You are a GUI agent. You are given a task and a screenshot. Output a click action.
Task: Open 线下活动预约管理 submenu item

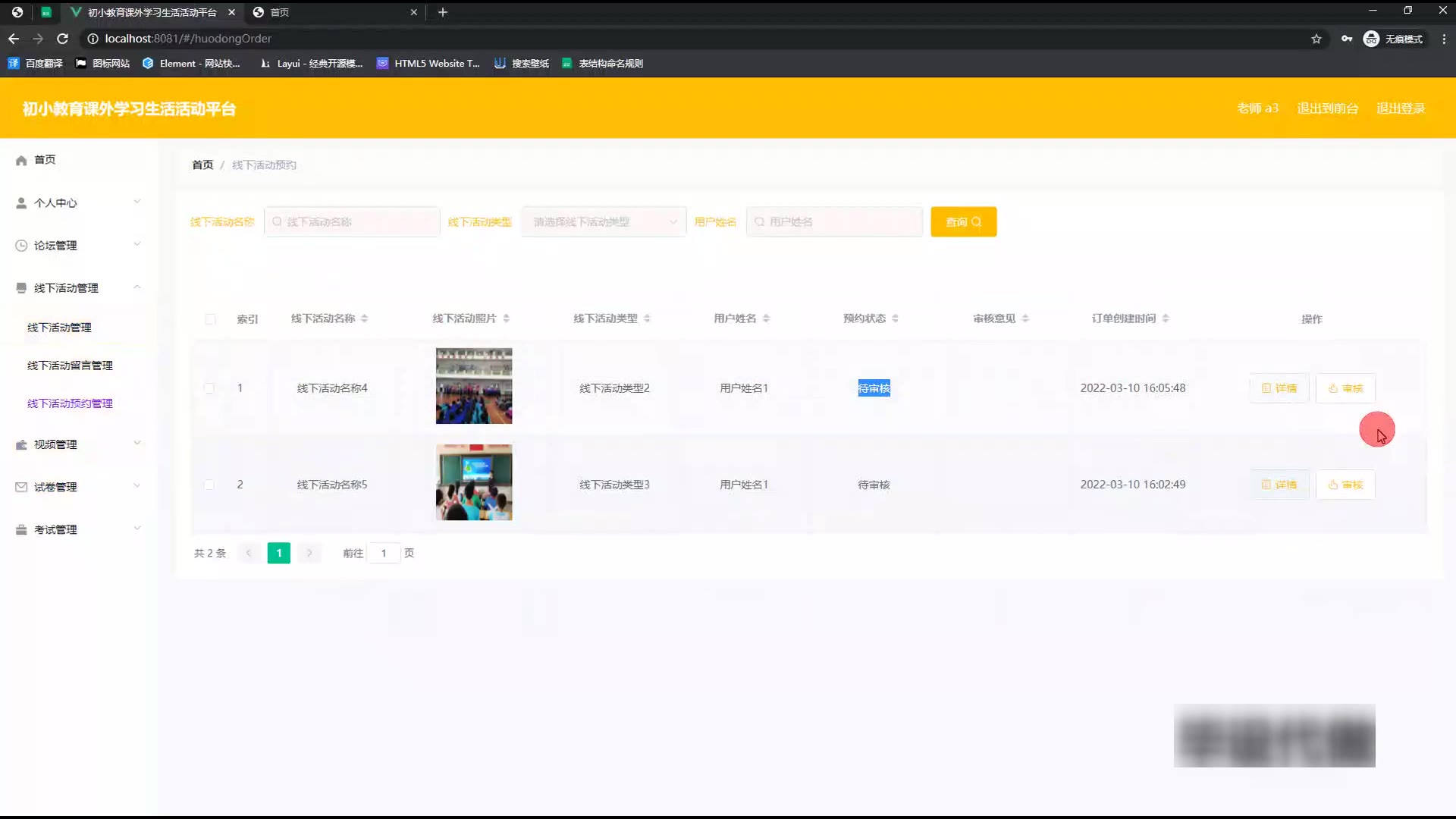[x=70, y=403]
